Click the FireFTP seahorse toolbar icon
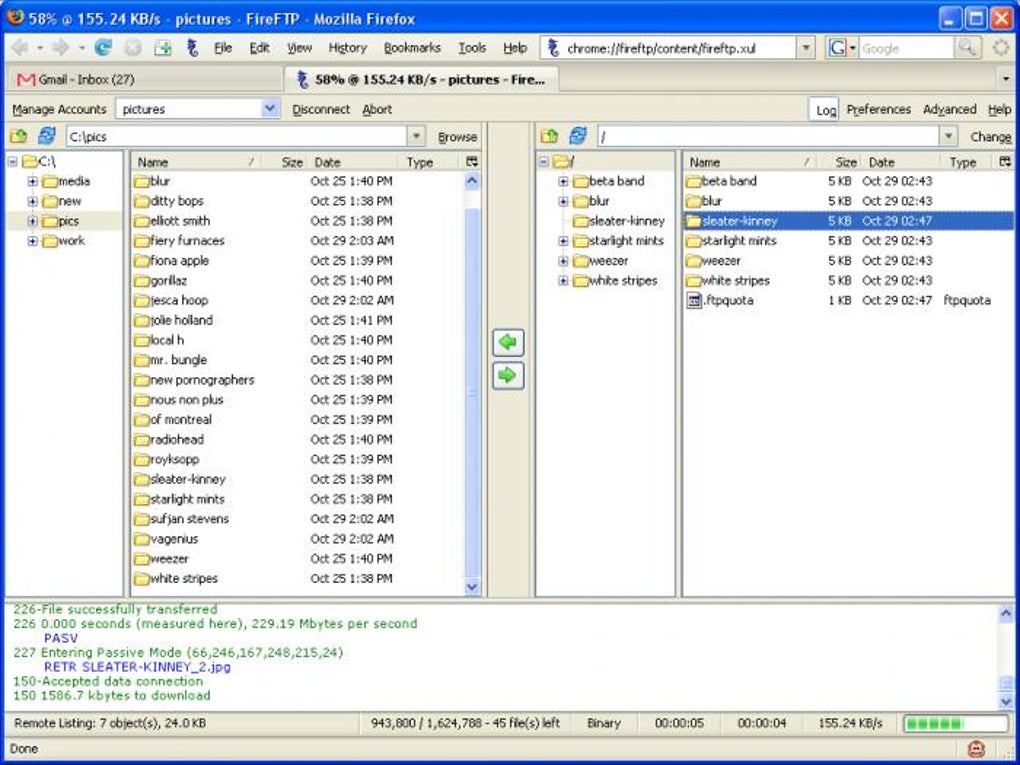Viewport: 1020px width, 765px height. (x=193, y=47)
